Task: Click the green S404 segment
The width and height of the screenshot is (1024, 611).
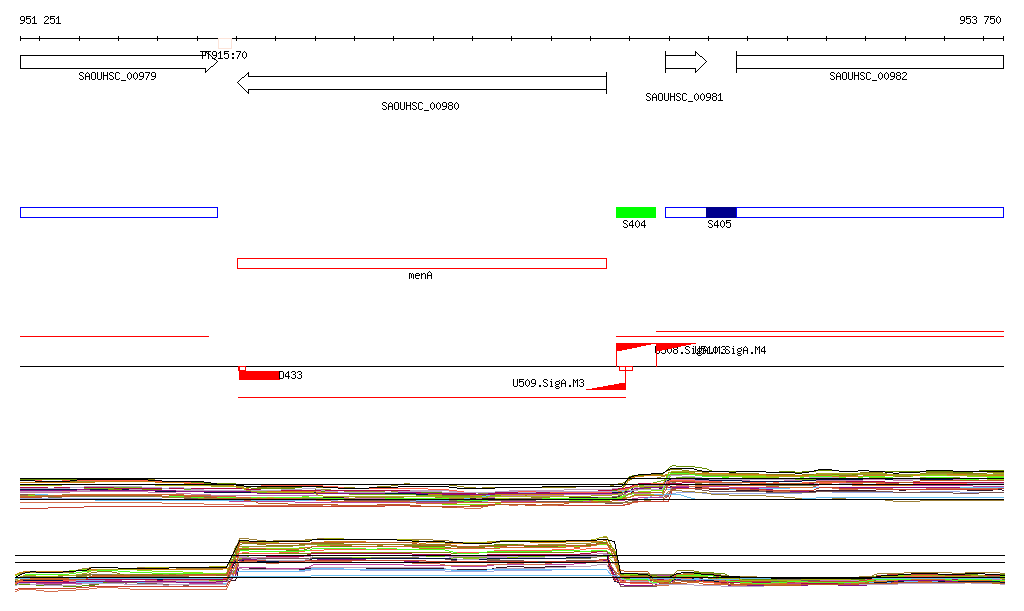Action: click(636, 212)
